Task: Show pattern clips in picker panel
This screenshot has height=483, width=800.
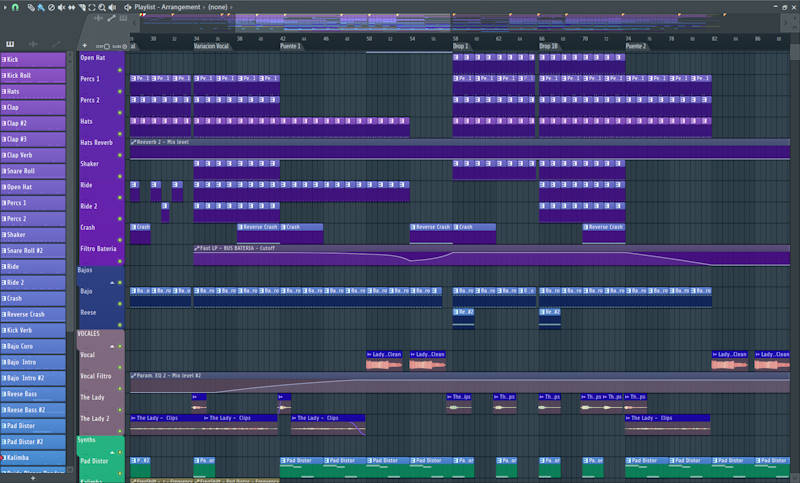Action: 10,44
